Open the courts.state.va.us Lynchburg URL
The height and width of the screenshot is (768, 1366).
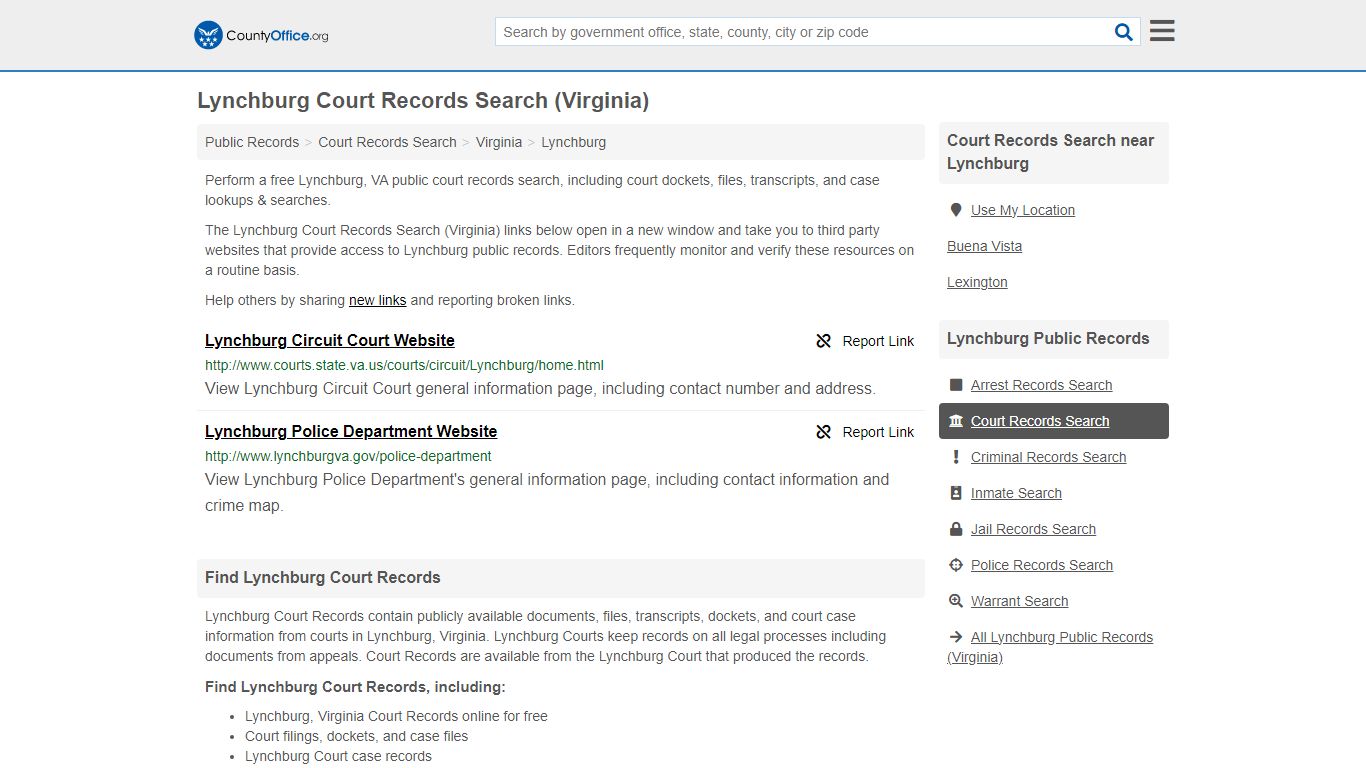404,365
